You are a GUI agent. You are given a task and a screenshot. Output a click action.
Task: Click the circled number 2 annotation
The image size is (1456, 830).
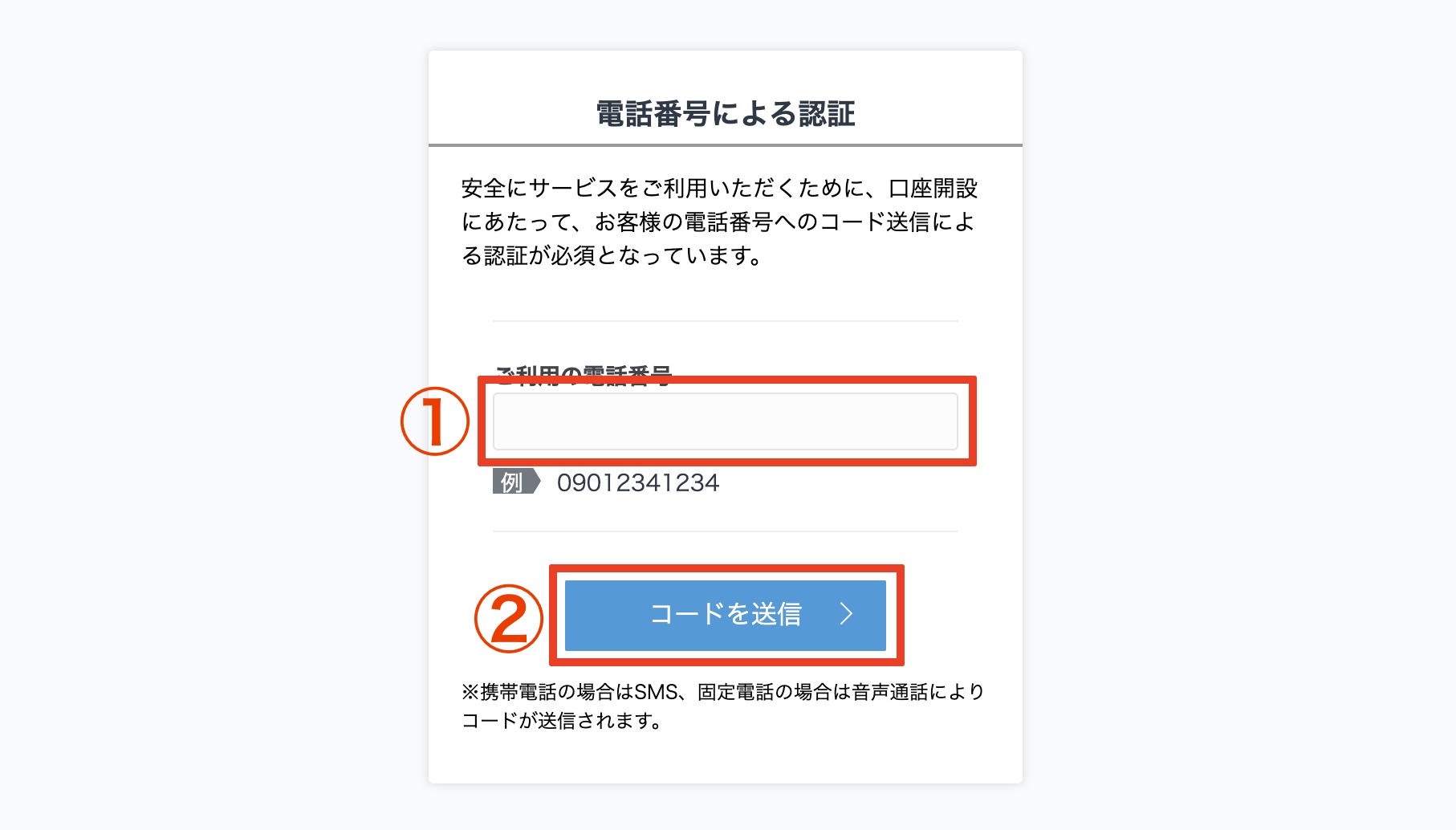pyautogui.click(x=509, y=618)
